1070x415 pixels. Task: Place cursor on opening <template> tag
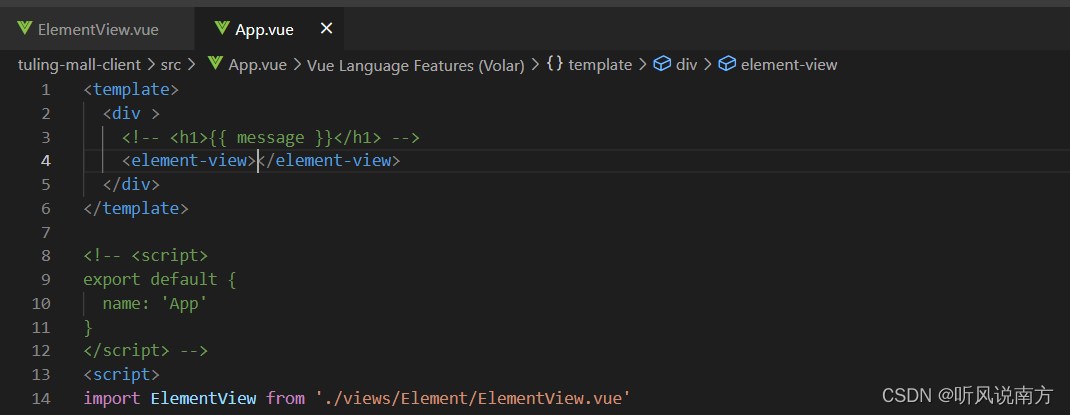tap(131, 90)
